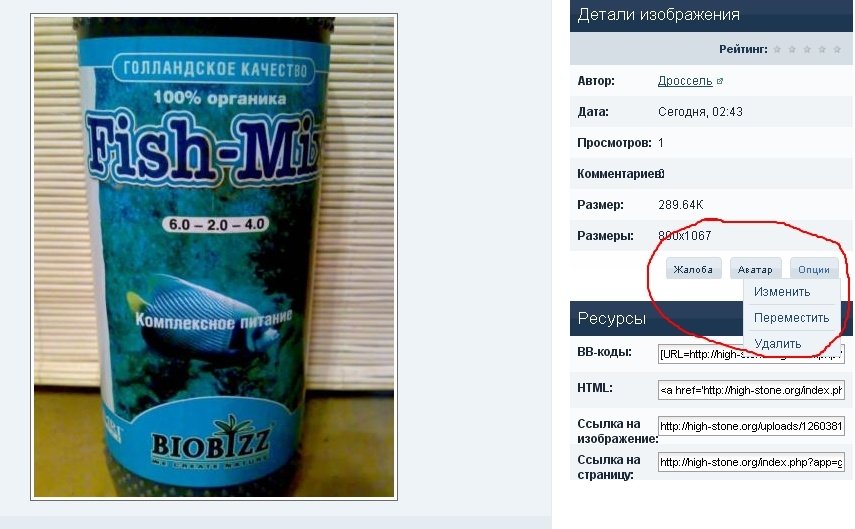Open the Опции dropdown
The image size is (855, 529).
point(814,269)
